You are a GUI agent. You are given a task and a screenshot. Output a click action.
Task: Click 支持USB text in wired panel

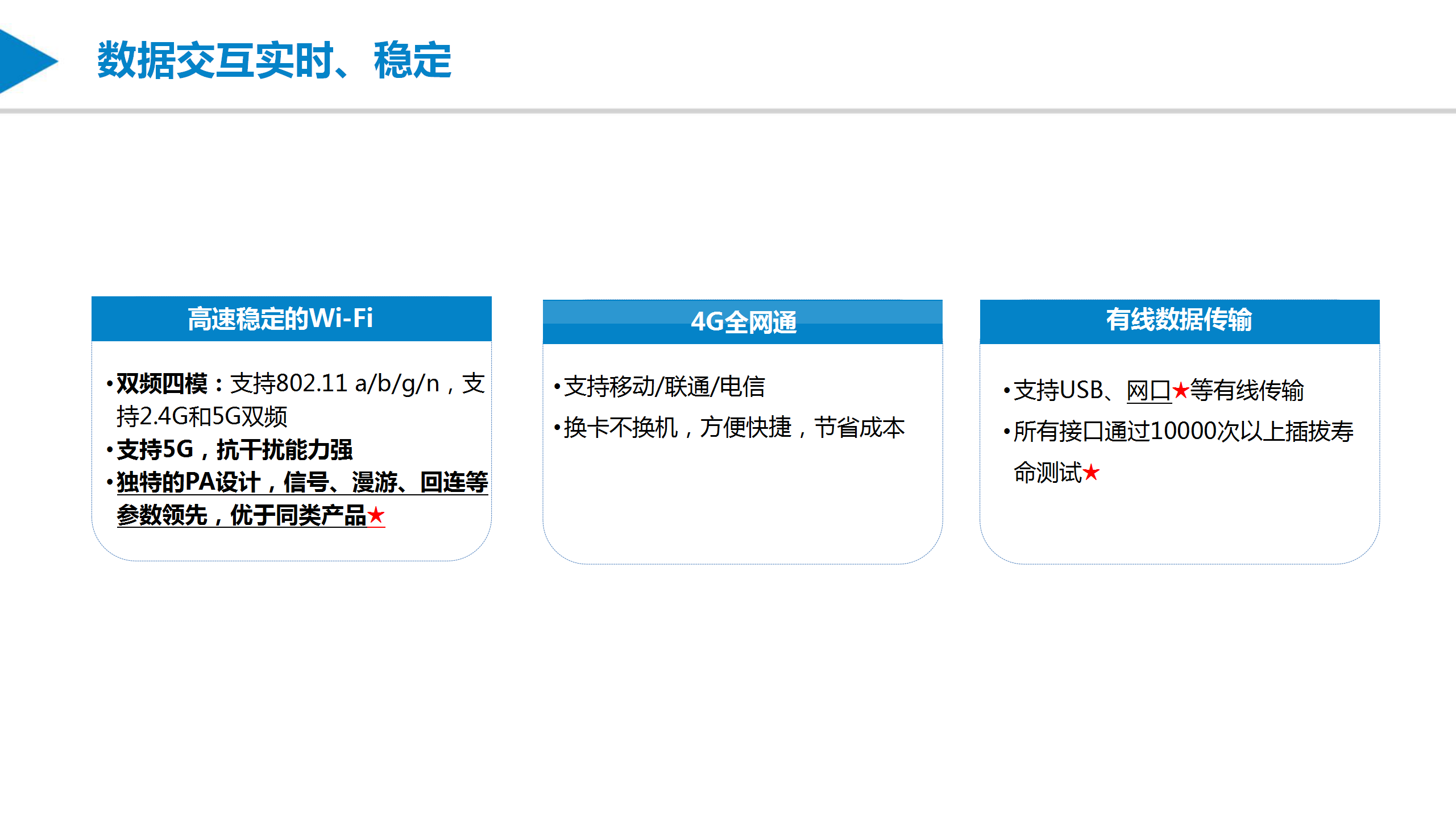tap(1057, 391)
